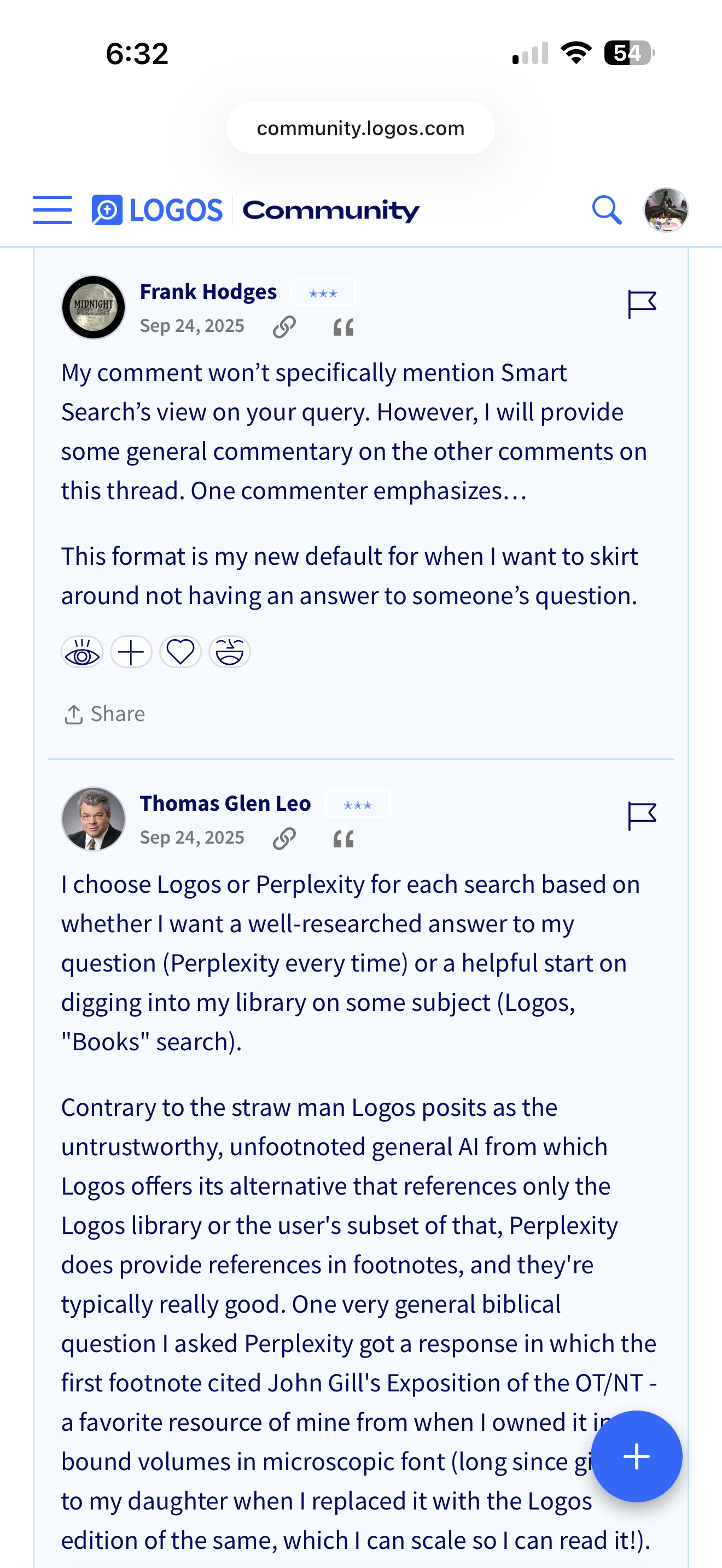
Task: Toggle the plus-one reaction
Action: 131,652
